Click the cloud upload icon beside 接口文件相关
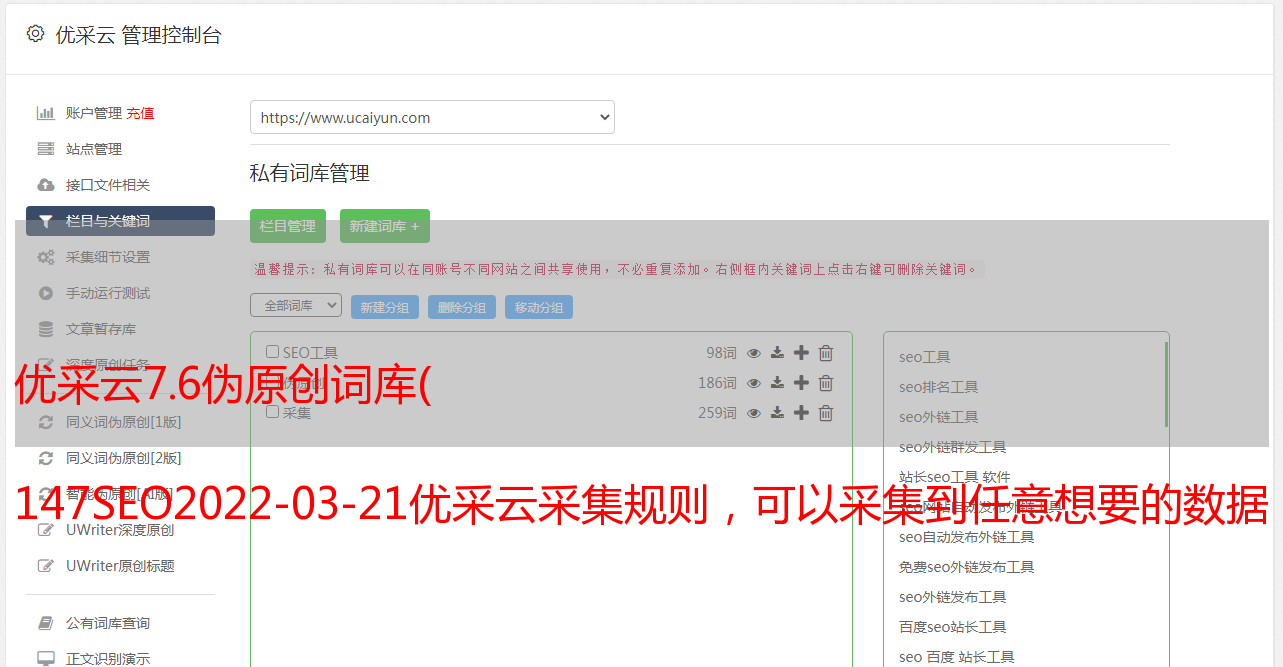This screenshot has width=1283, height=667. pyautogui.click(x=46, y=185)
